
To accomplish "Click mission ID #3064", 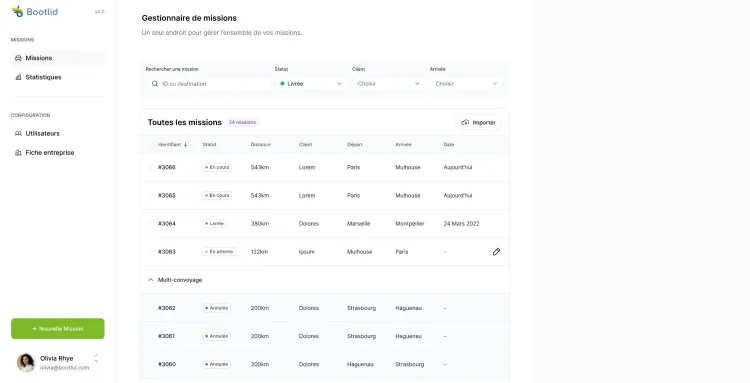I will (x=167, y=224).
